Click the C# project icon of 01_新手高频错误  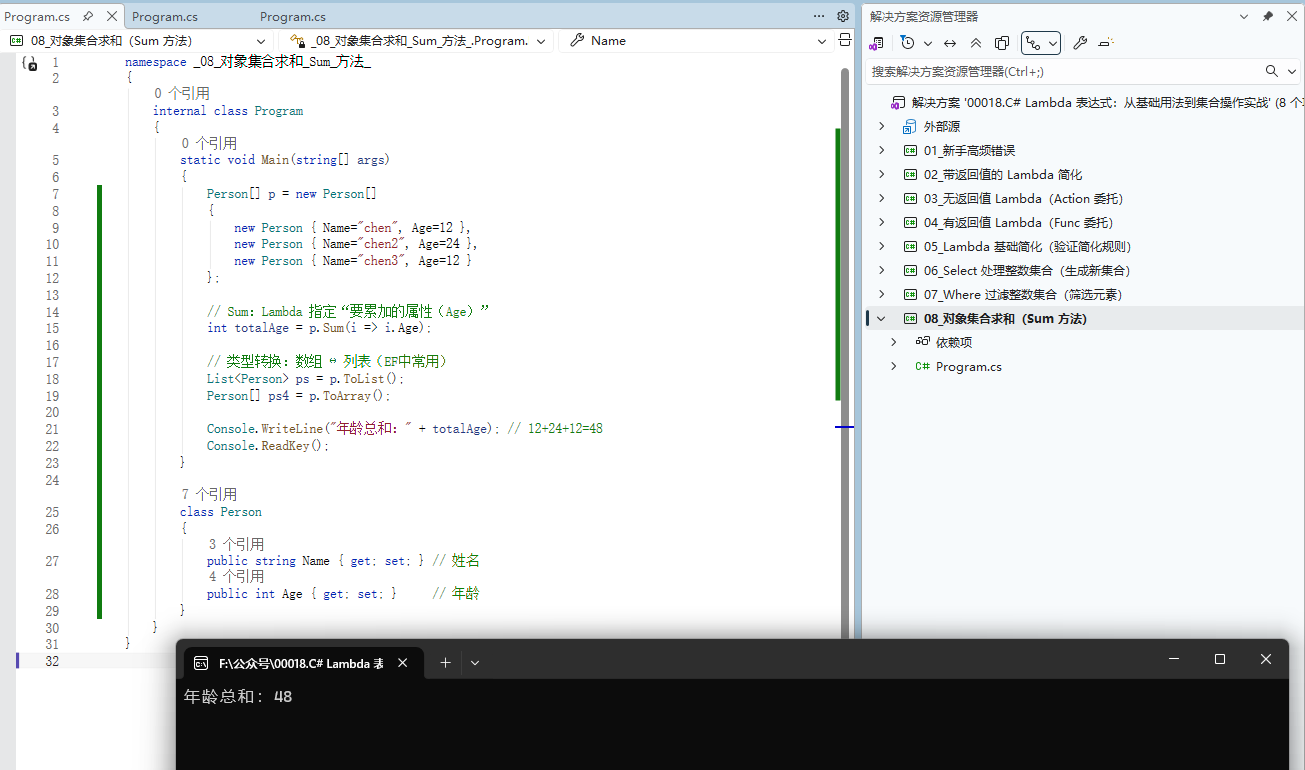(x=910, y=150)
